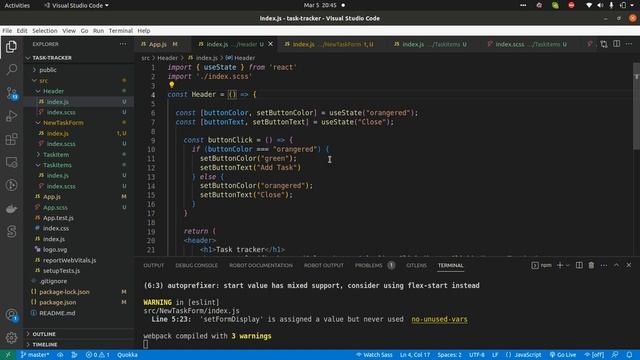Open the File menu
Viewport: 640px width, 360px height.
pyautogui.click(x=7, y=31)
